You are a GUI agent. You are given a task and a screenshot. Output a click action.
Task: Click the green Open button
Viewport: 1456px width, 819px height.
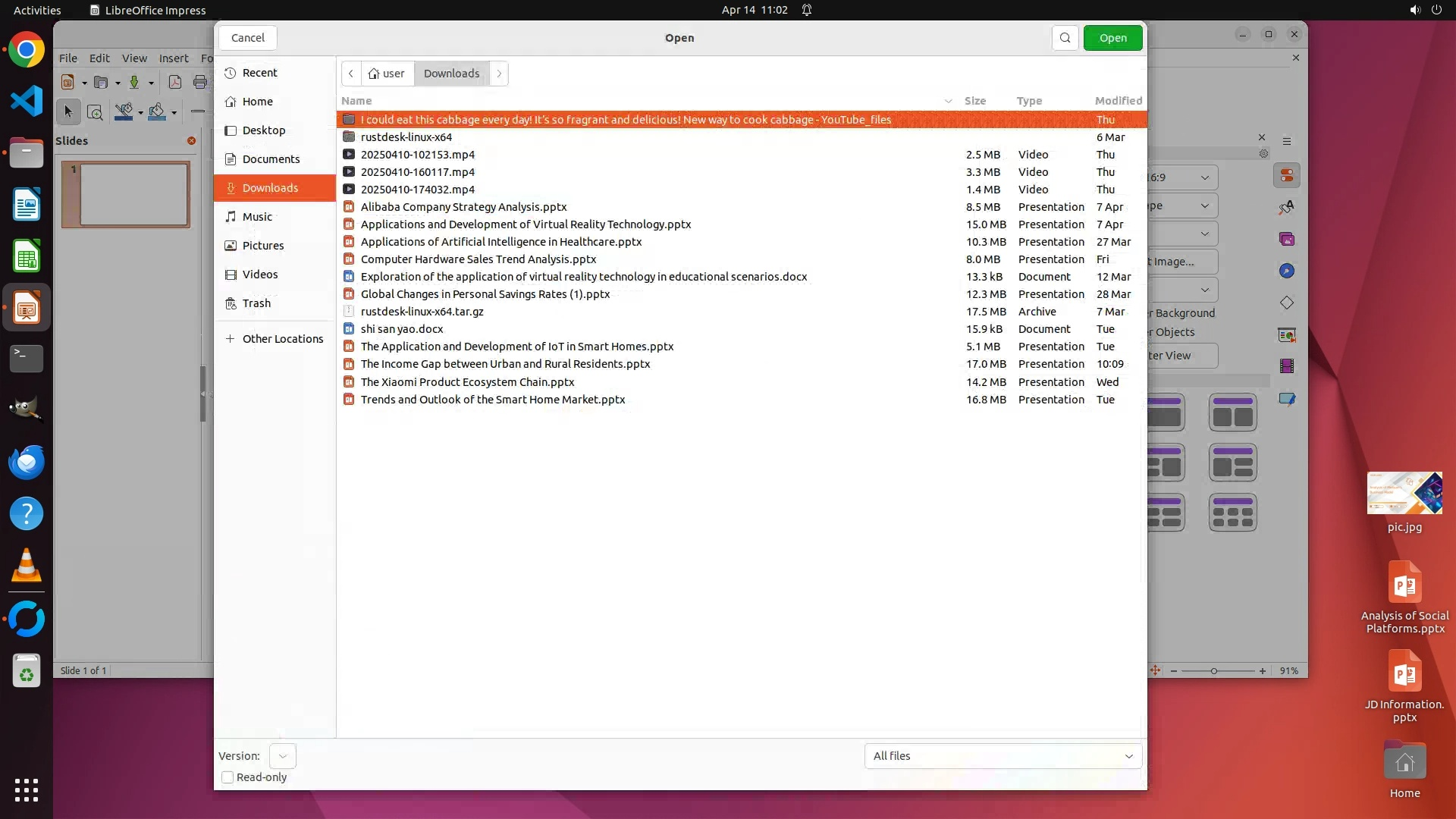tap(1112, 38)
